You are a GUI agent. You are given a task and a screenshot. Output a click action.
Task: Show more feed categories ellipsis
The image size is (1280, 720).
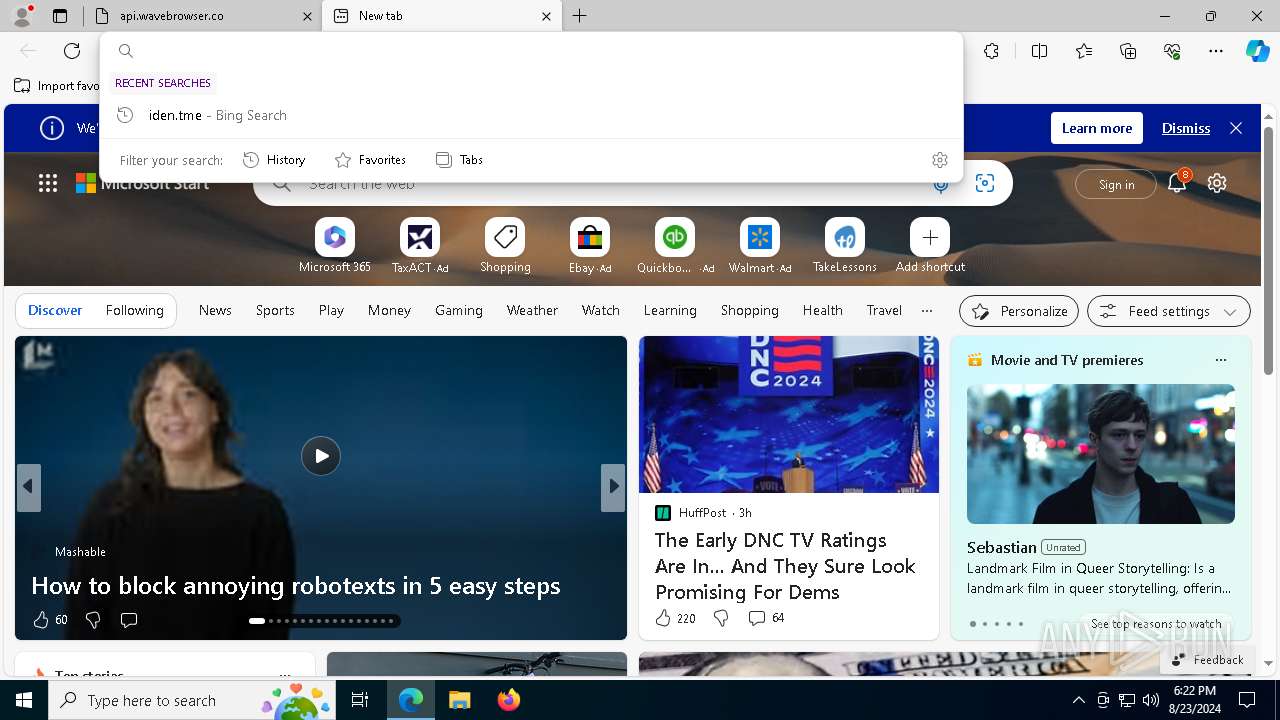click(927, 310)
